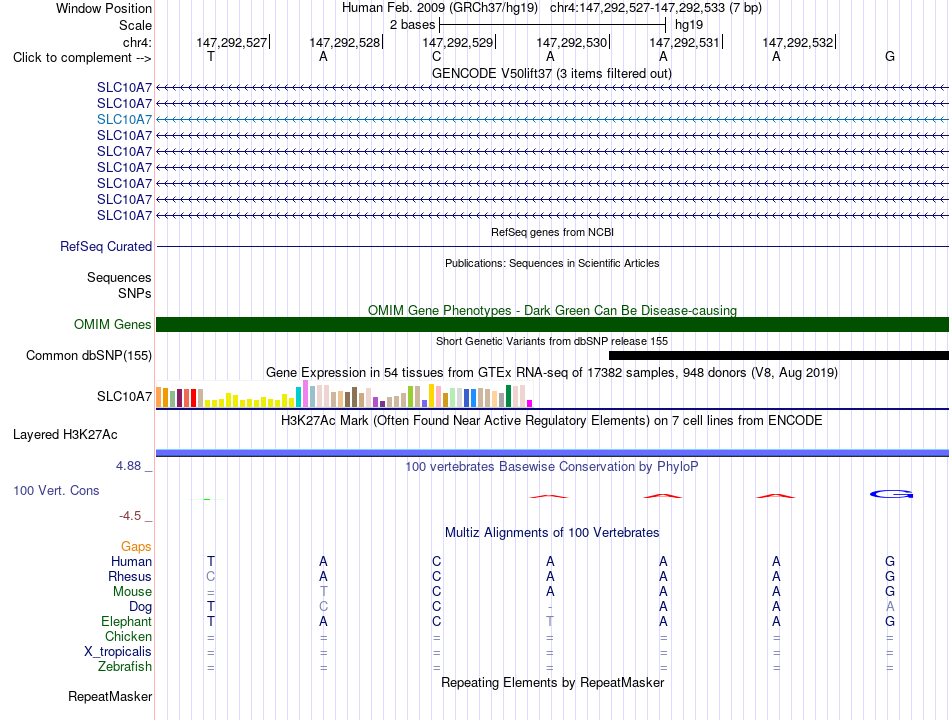Click the Window Position label

pos(104,8)
